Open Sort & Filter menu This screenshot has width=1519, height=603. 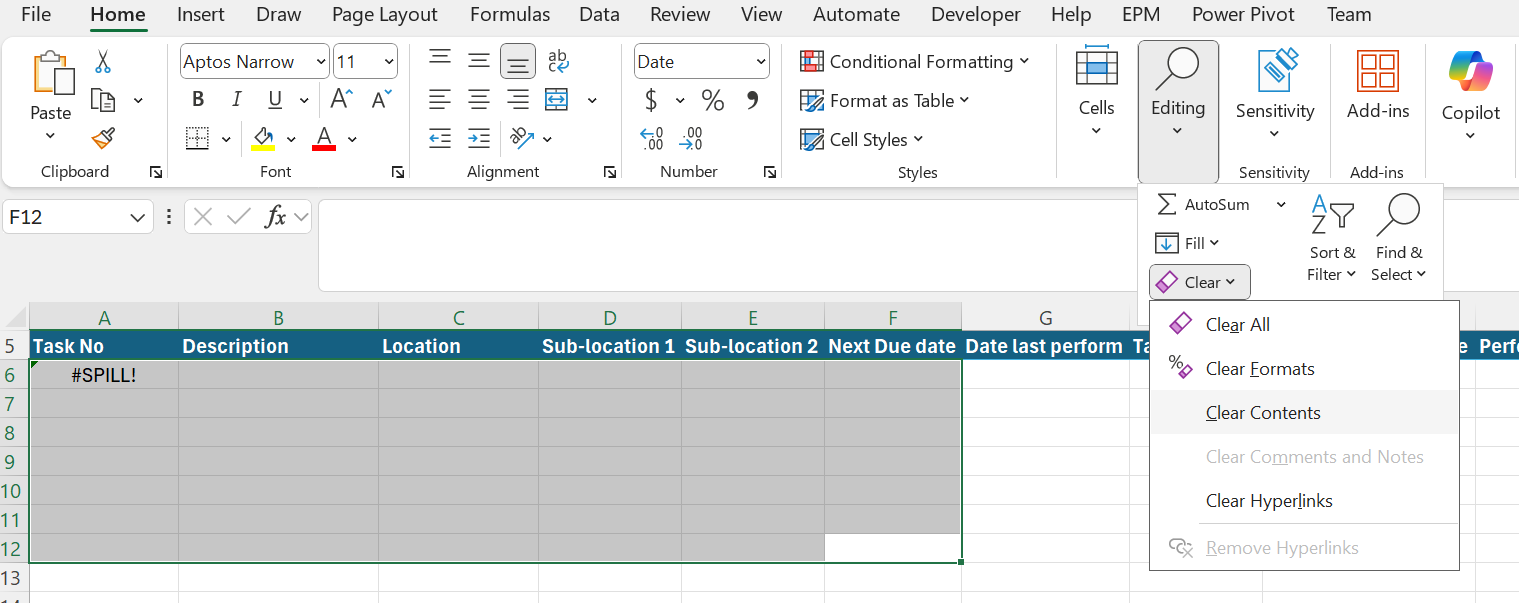pos(1332,238)
